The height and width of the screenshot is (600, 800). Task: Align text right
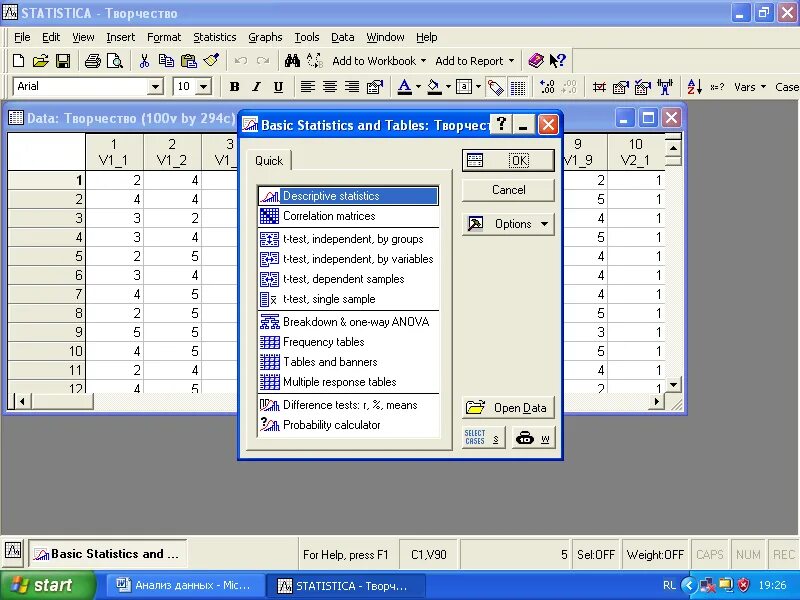pyautogui.click(x=352, y=87)
